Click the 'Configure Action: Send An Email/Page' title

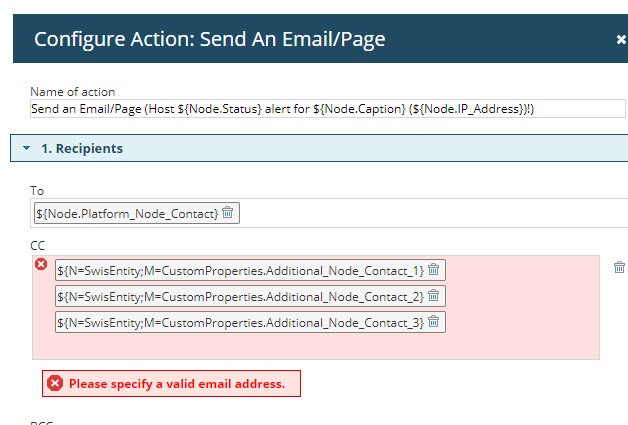click(x=209, y=40)
